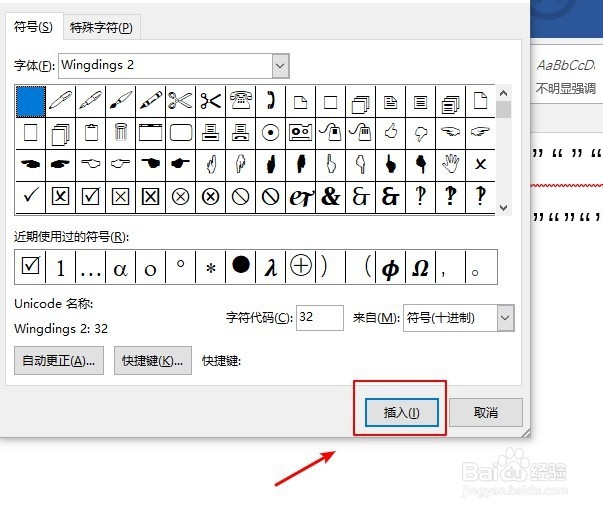Click the 字符代码 input field
The image size is (603, 512).
[x=320, y=318]
